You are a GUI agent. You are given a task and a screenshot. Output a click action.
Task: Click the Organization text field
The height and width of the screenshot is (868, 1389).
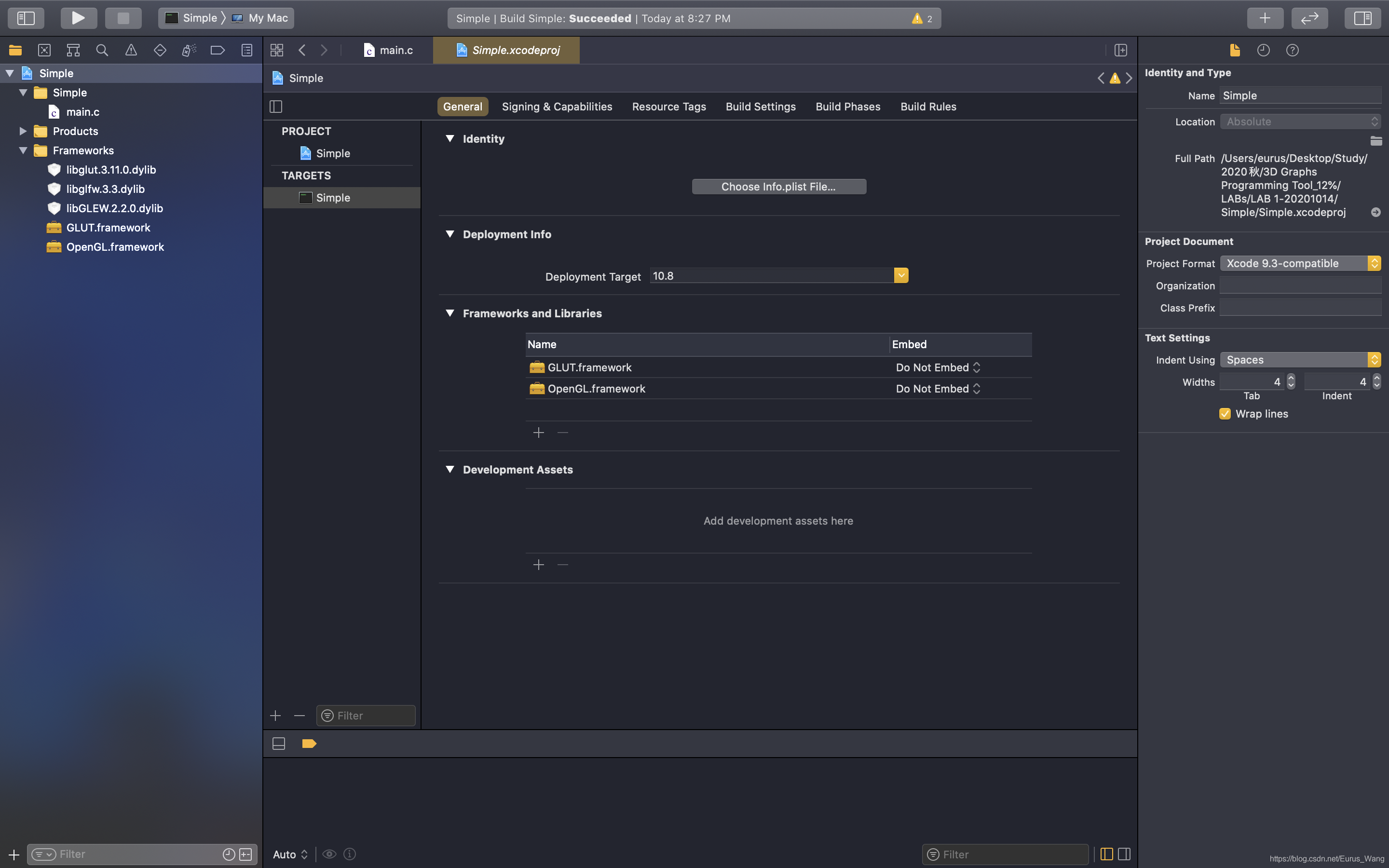coord(1300,285)
